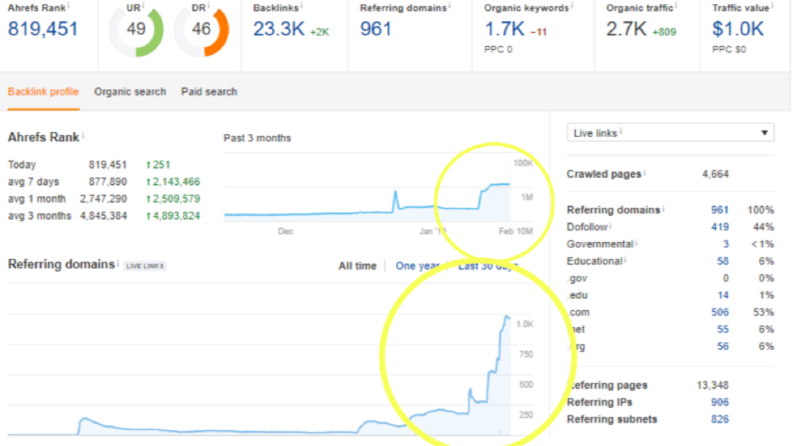Open Referring IPs count 906

pos(720,403)
